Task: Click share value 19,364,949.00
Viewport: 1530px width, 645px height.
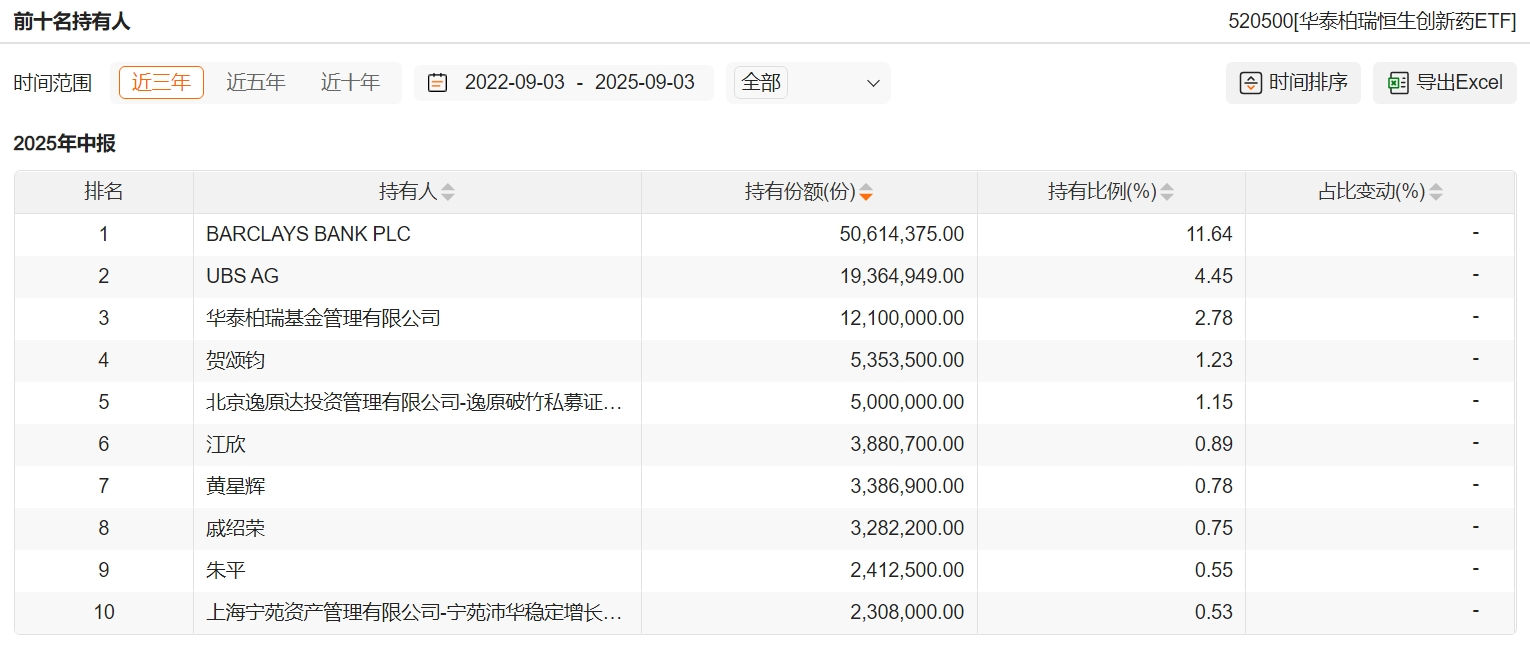Action: [902, 276]
